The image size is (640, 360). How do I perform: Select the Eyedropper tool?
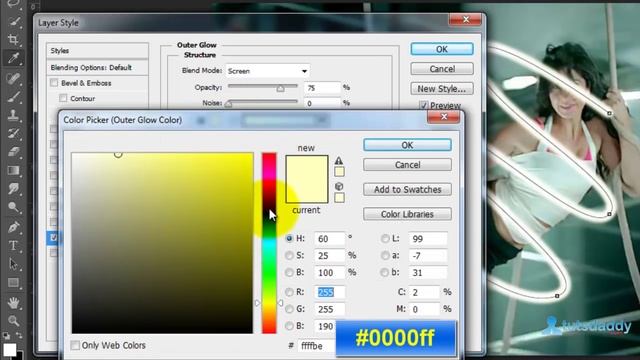pos(13,58)
